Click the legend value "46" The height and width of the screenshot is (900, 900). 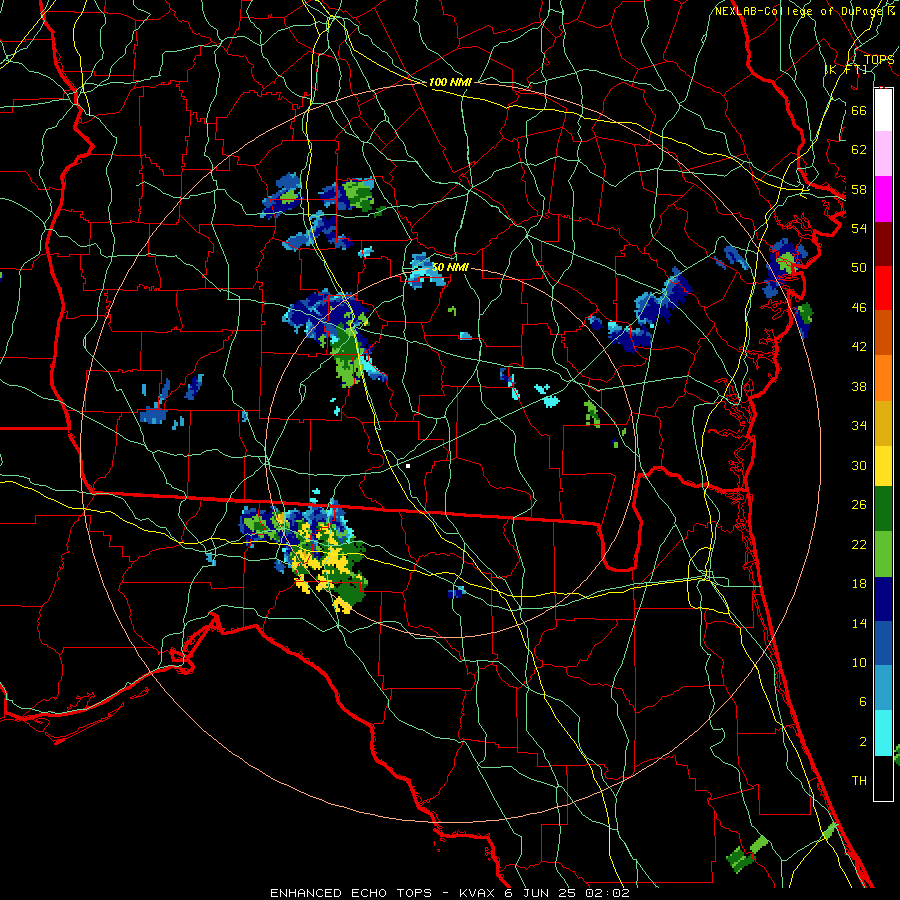pyautogui.click(x=859, y=308)
